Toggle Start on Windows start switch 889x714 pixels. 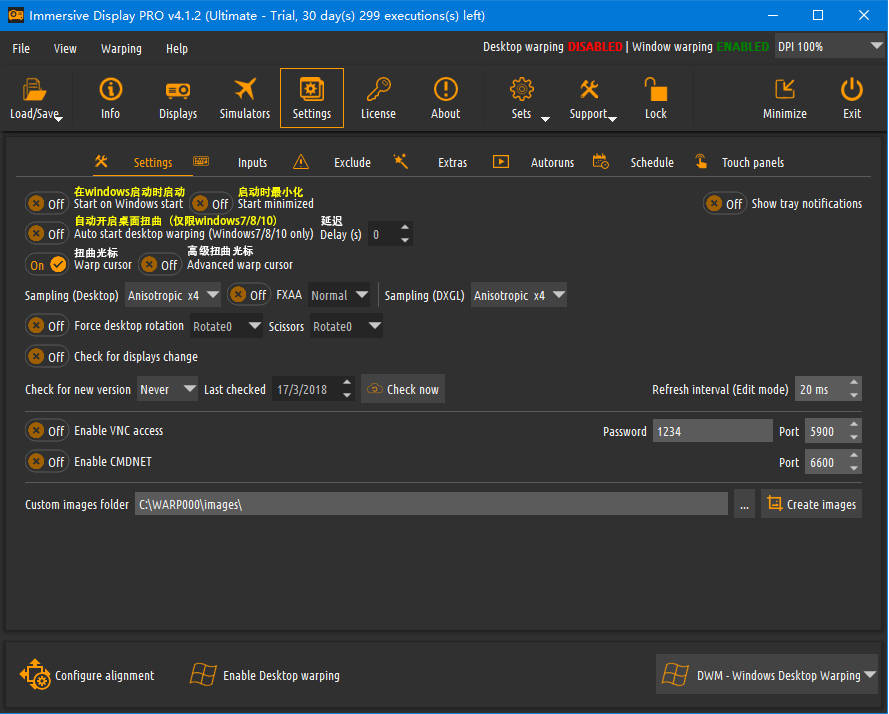click(x=46, y=204)
